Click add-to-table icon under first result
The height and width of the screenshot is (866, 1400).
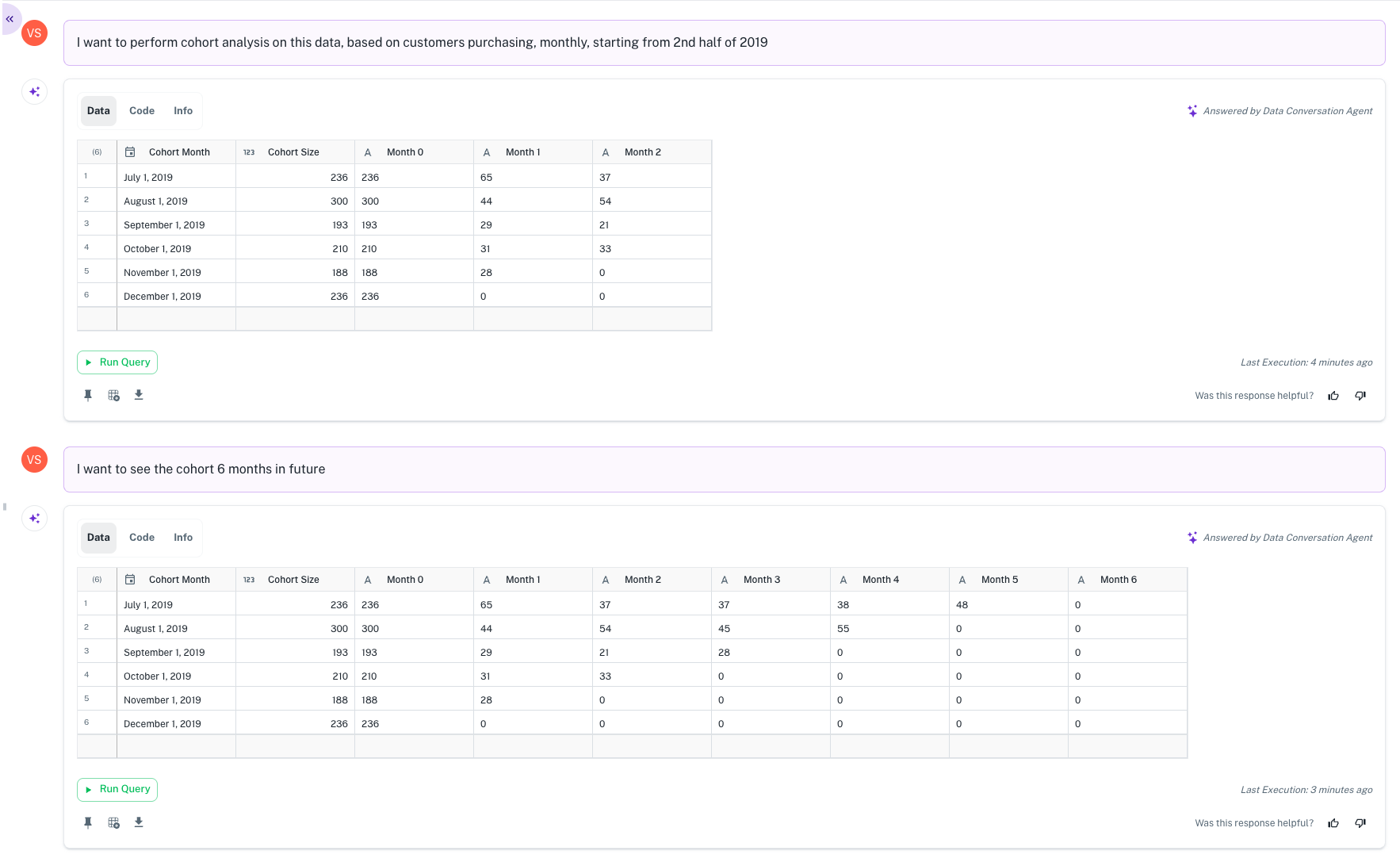(113, 395)
